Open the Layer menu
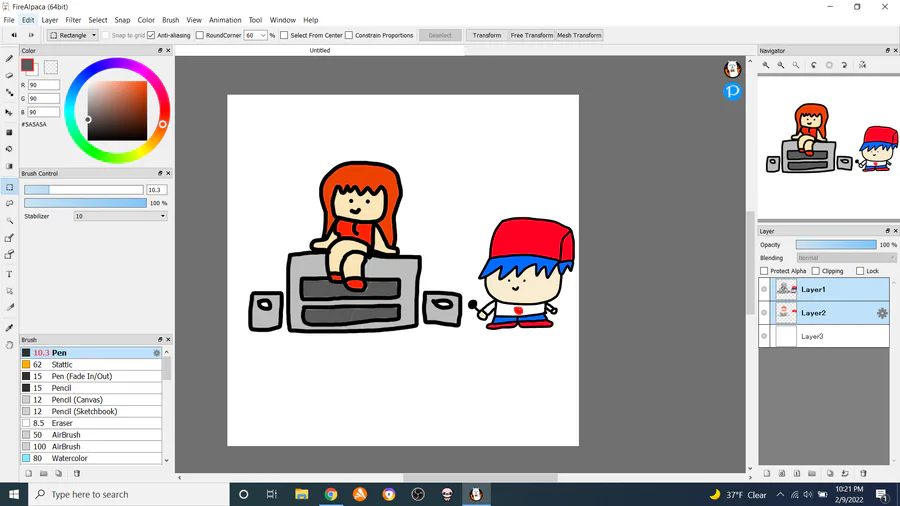This screenshot has height=506, width=900. click(x=50, y=20)
